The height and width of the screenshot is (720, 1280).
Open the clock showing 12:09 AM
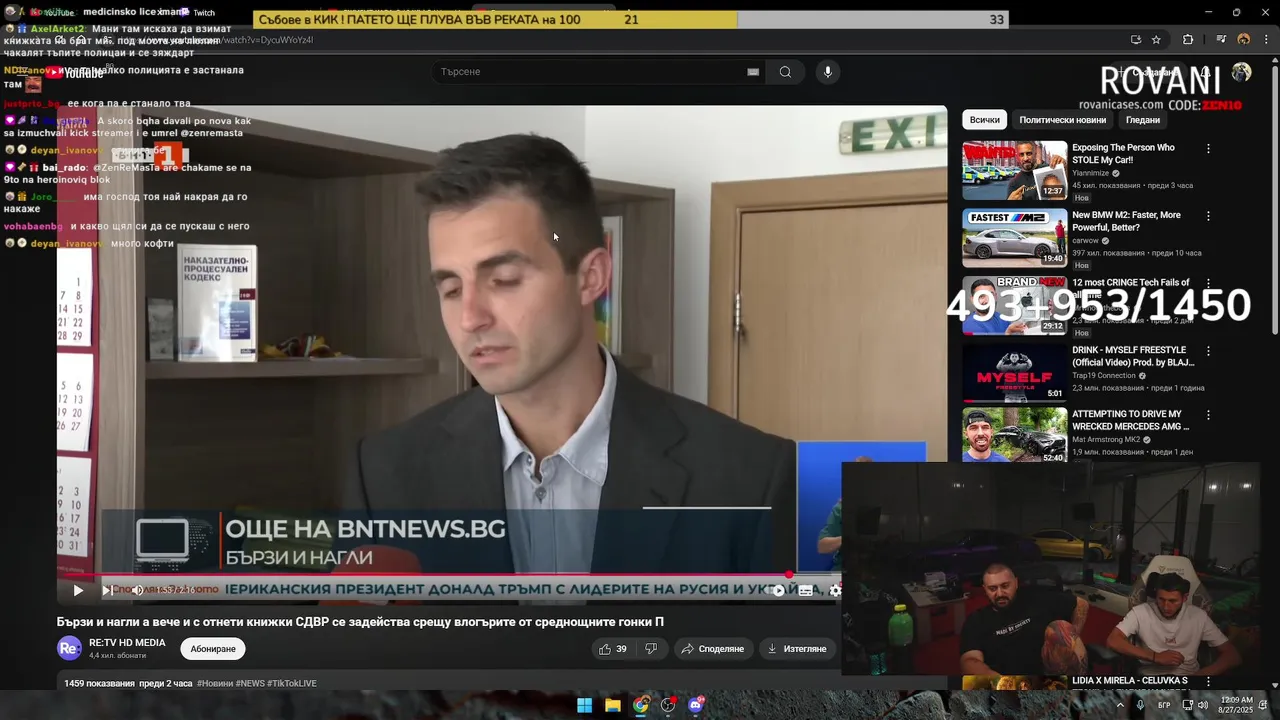coord(1235,705)
